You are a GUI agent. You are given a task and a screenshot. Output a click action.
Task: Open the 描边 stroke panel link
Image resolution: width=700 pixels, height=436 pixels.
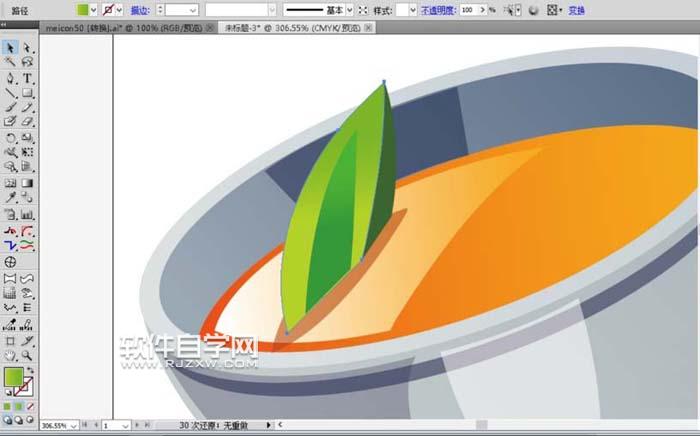(140, 10)
